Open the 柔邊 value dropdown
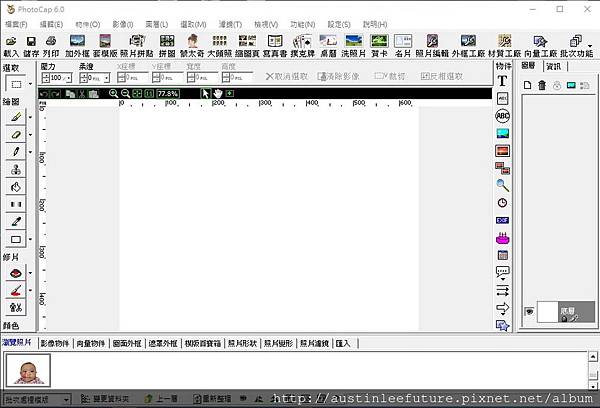This screenshot has width=600, height=408. (107, 78)
